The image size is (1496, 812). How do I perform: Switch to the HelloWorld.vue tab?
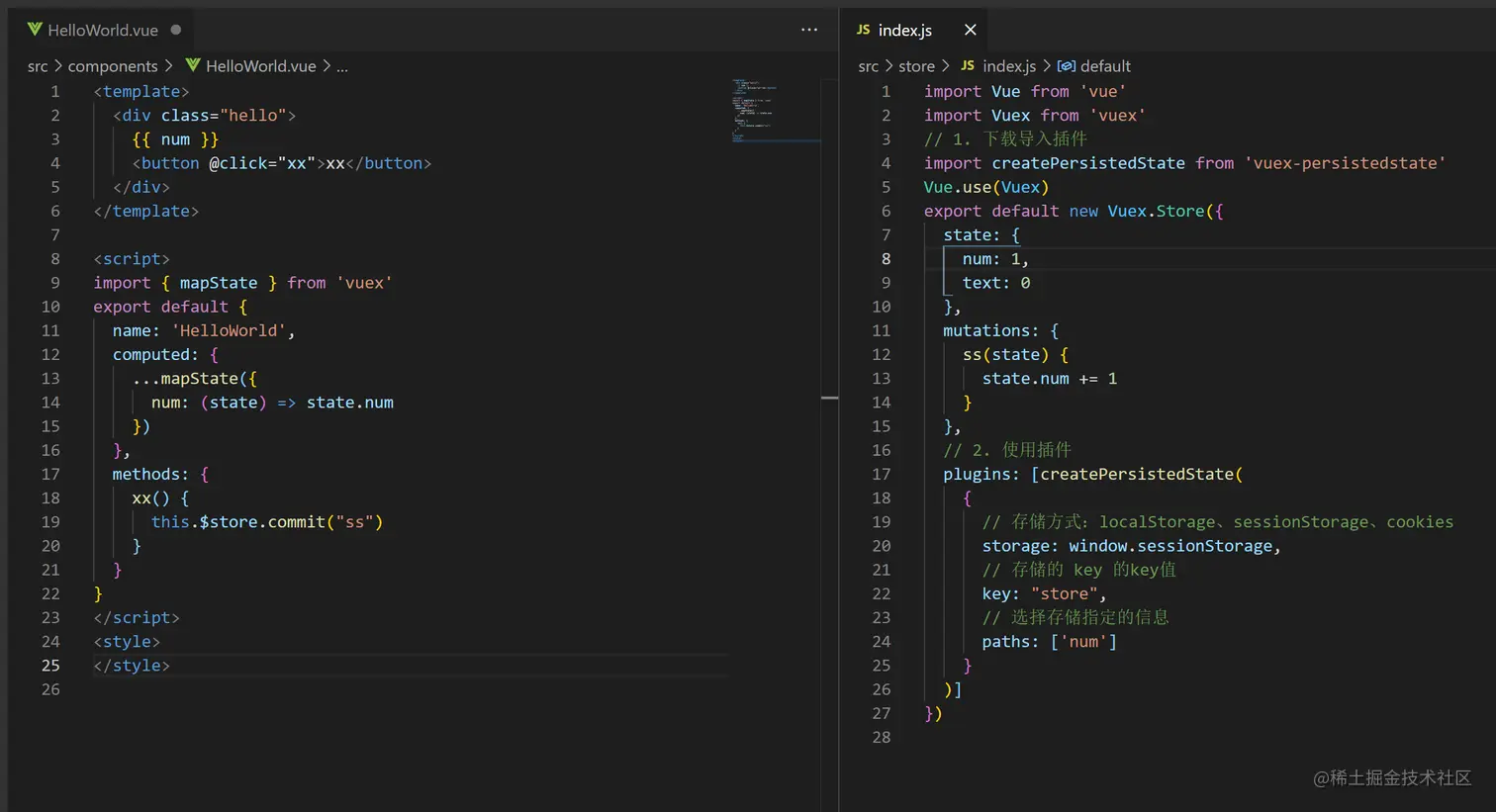[x=102, y=30]
